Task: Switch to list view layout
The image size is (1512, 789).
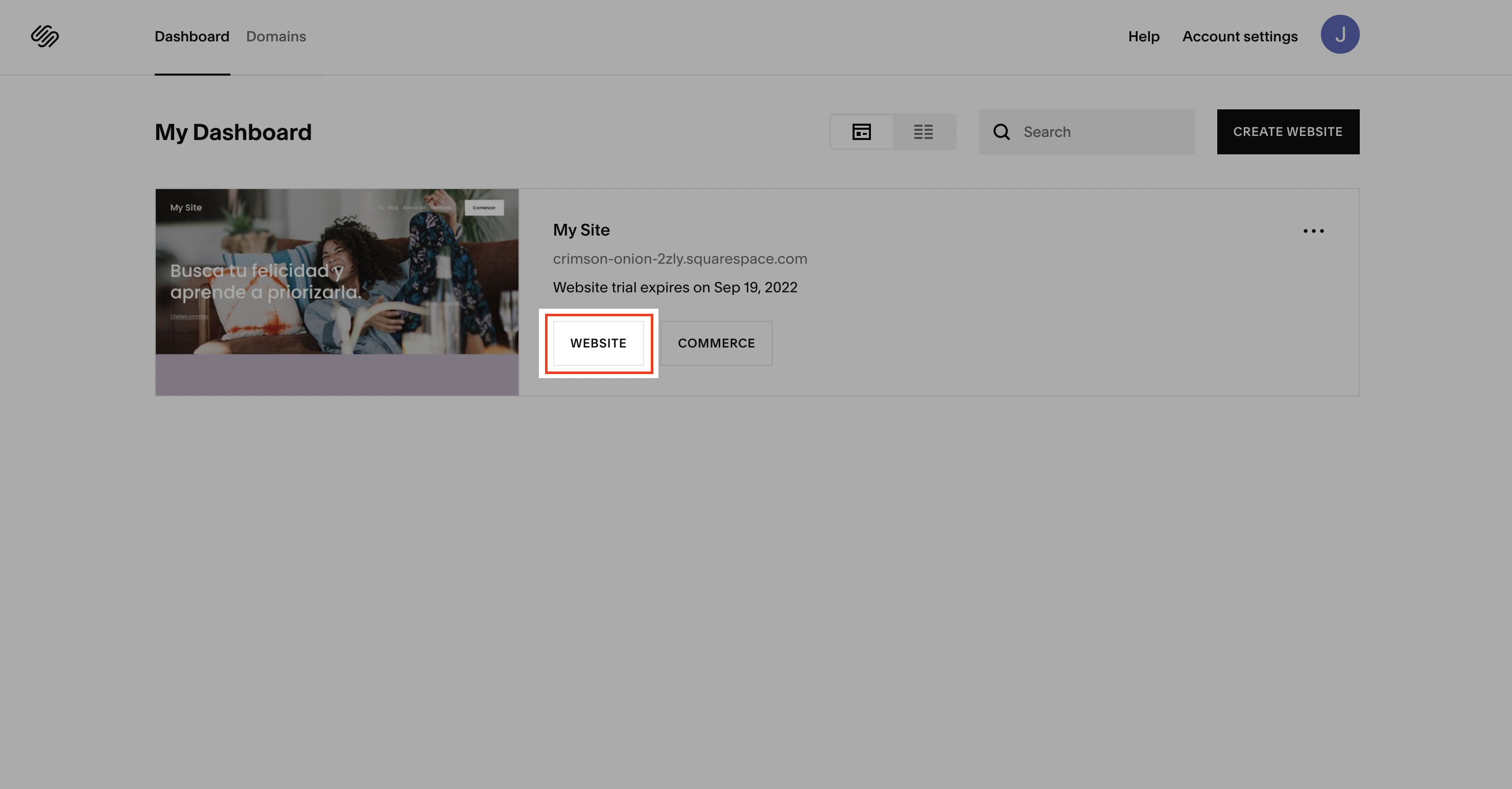Action: pos(923,131)
